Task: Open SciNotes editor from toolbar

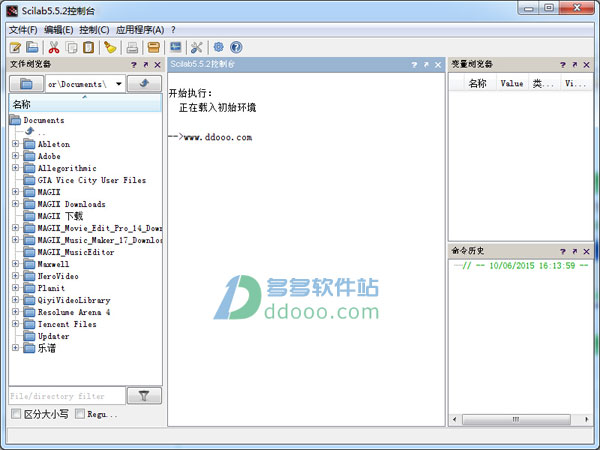Action: pyautogui.click(x=15, y=47)
